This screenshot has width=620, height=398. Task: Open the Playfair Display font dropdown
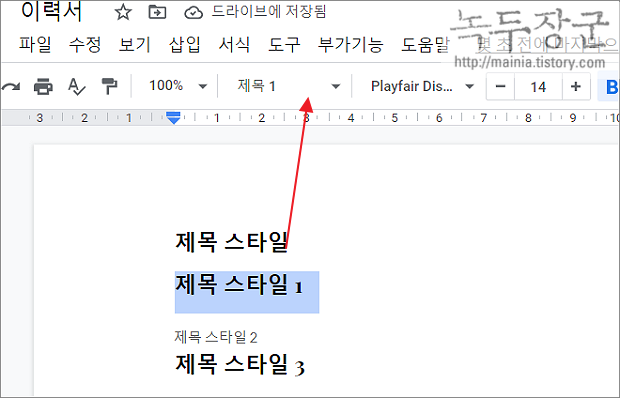[x=422, y=86]
